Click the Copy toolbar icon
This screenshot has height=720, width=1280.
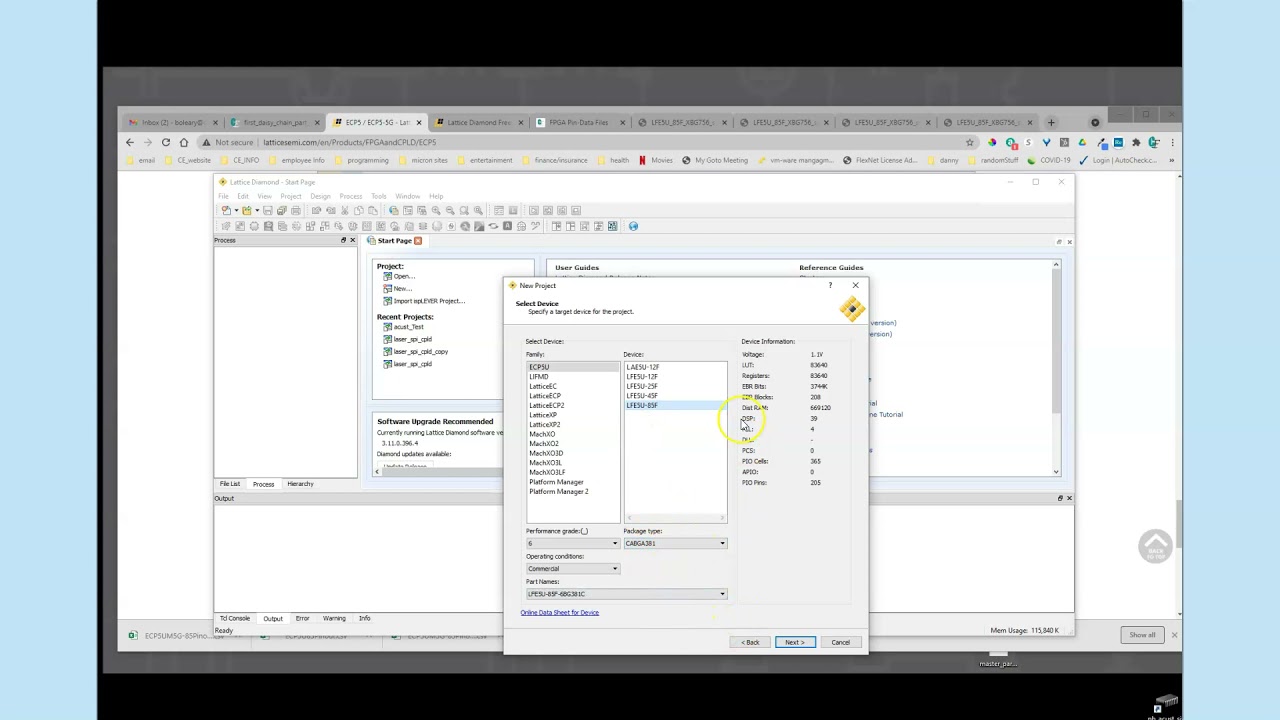pyautogui.click(x=359, y=210)
